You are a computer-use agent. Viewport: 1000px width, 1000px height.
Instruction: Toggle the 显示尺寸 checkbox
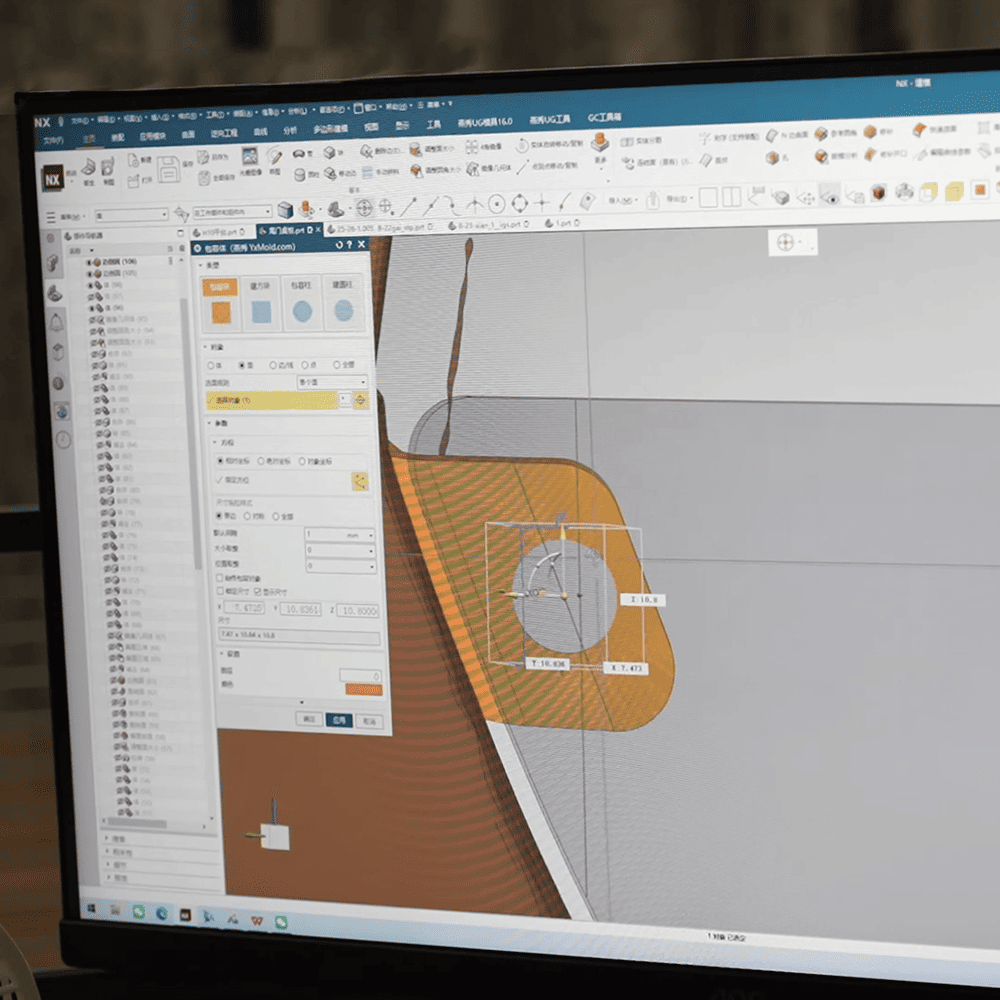pyautogui.click(x=258, y=592)
